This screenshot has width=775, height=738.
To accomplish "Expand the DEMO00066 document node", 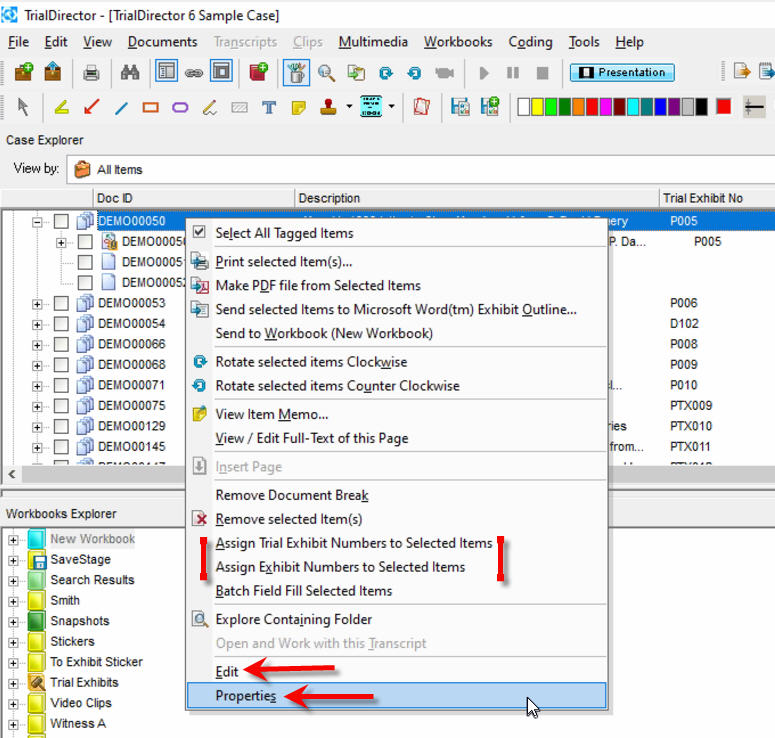I will click(x=37, y=345).
